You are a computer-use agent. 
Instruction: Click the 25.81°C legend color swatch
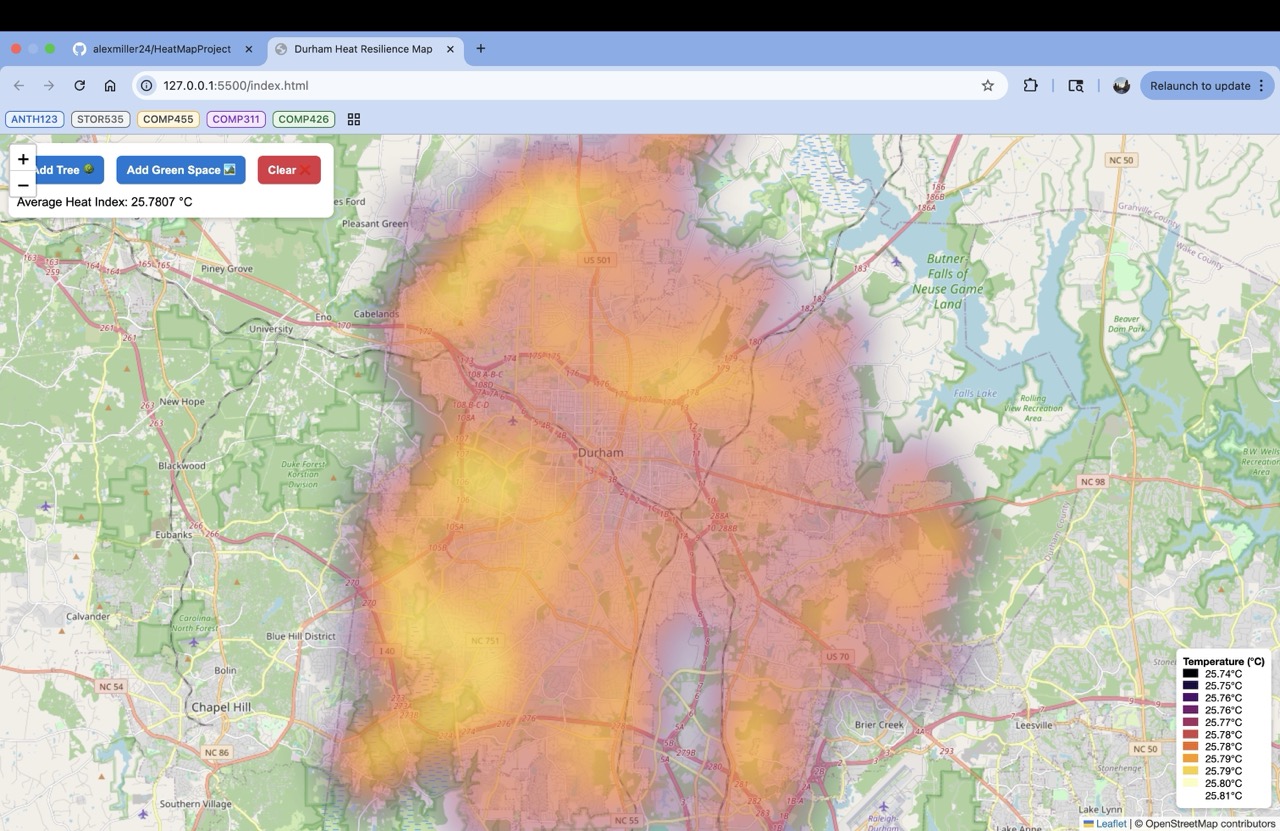pos(1190,796)
